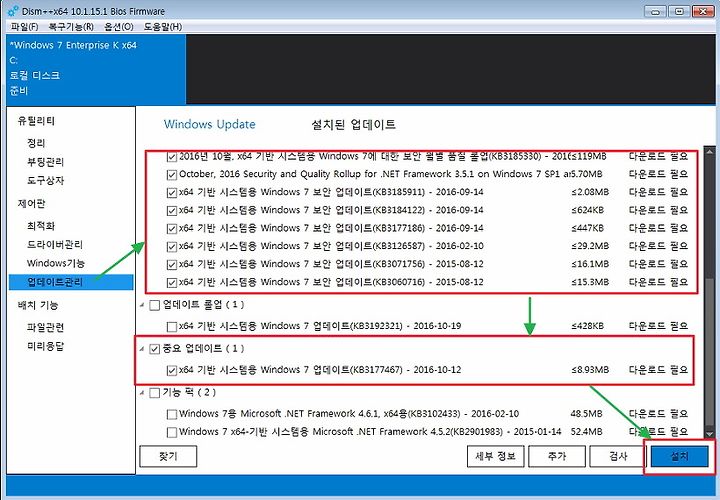Click the update list scrollbar thumb
This screenshot has height=500, width=720.
click(x=710, y=351)
